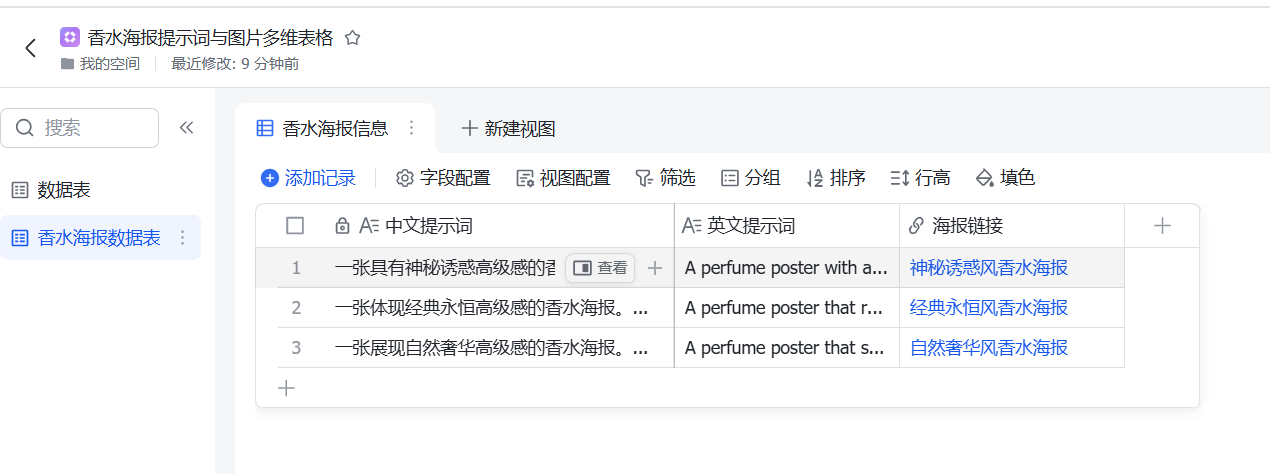
Task: Toggle the select-all checkbox in header
Action: 295,226
